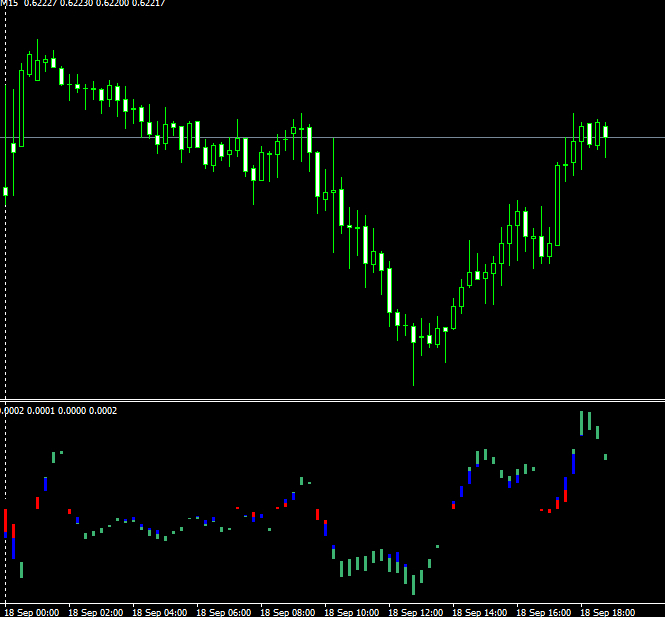Click the divider between chart and indicator
Viewport: 665px width, 617px height.
coord(332,400)
